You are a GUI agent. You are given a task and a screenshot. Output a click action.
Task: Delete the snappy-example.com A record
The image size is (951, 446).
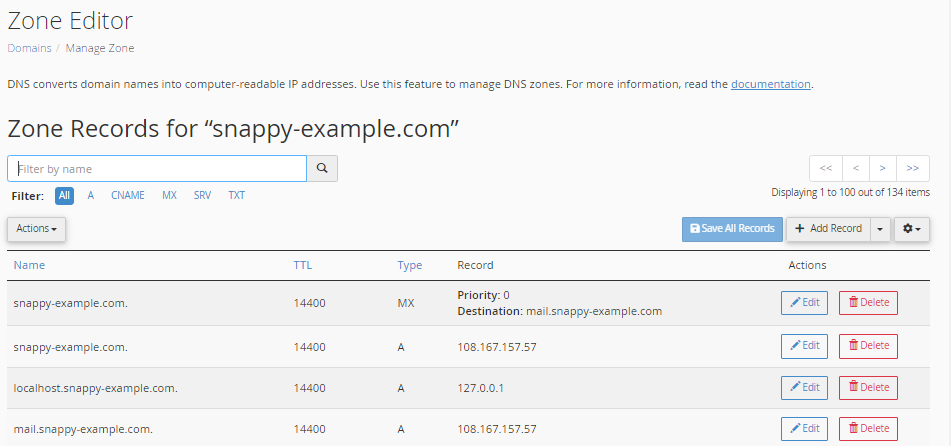[868, 346]
